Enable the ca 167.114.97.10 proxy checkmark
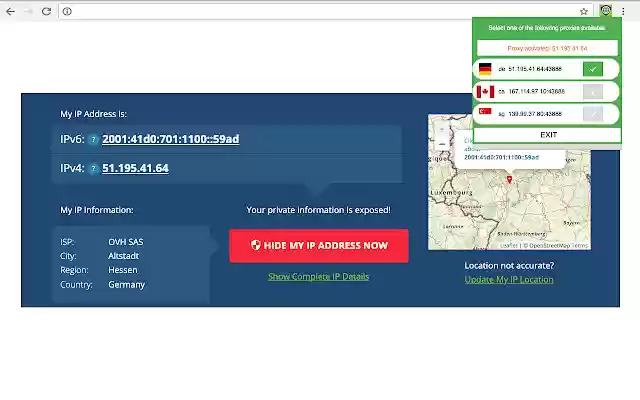The image size is (640, 400). (x=593, y=91)
